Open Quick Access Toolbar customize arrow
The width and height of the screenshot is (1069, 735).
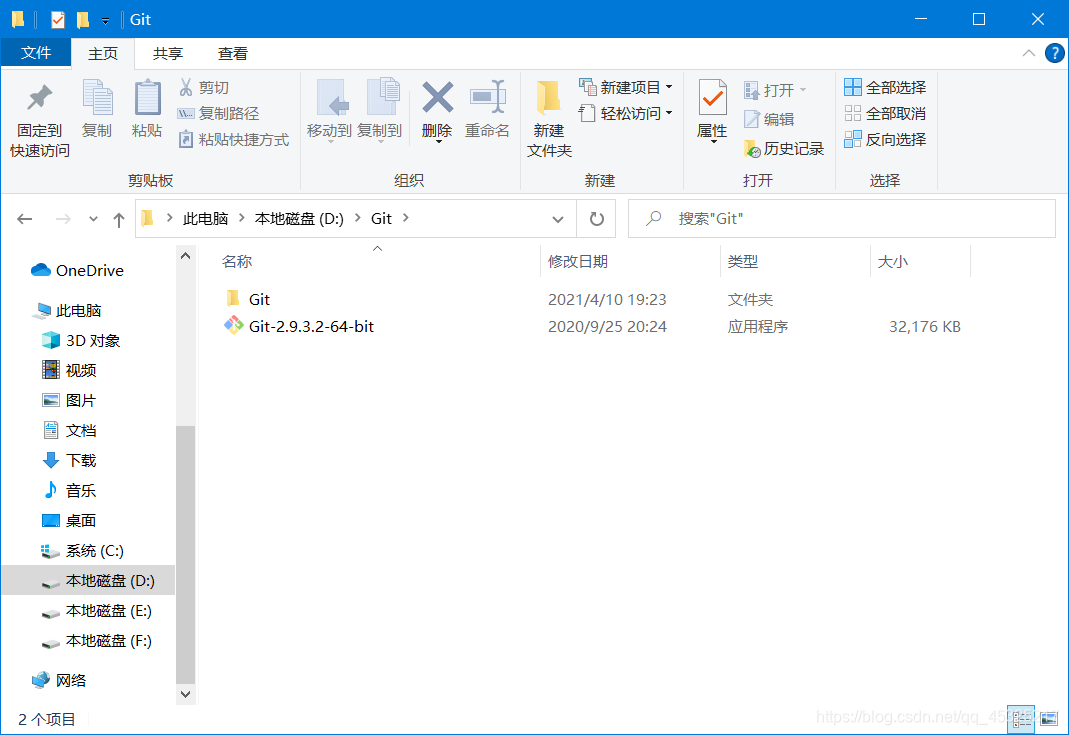[106, 20]
